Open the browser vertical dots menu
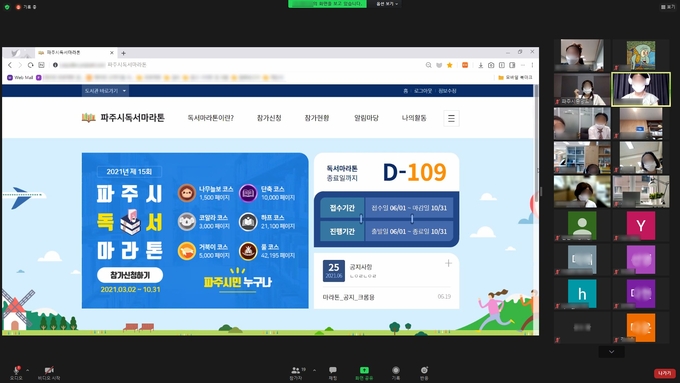 tap(532, 65)
